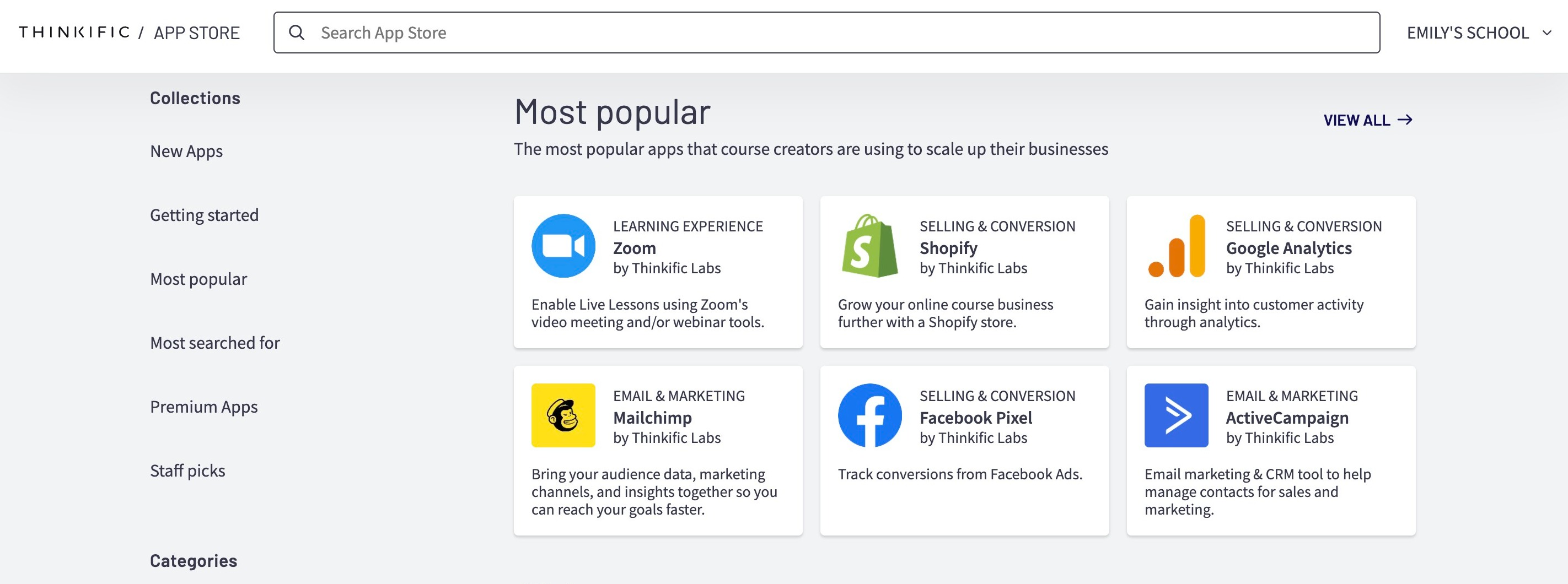
Task: Open the New Apps collection
Action: (x=186, y=152)
